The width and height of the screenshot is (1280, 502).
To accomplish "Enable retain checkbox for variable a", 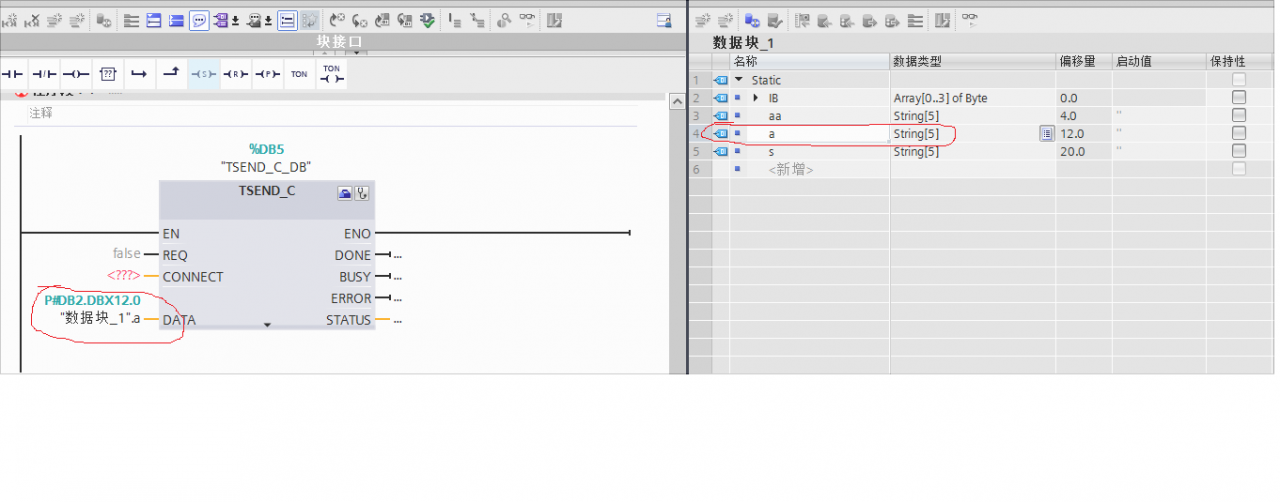I will pos(1239,134).
